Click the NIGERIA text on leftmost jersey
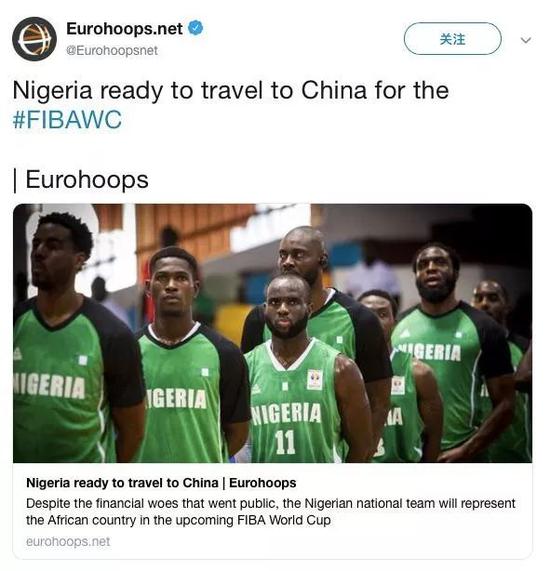 click(x=49, y=386)
